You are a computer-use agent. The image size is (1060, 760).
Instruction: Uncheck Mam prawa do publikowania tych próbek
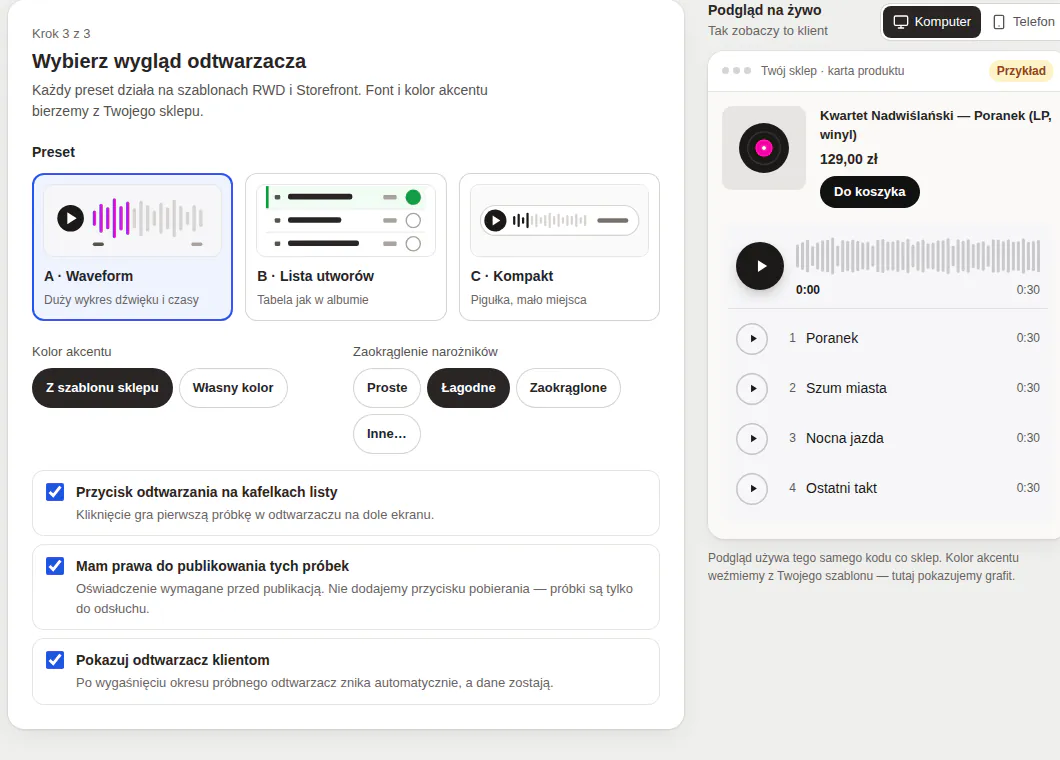(x=55, y=565)
